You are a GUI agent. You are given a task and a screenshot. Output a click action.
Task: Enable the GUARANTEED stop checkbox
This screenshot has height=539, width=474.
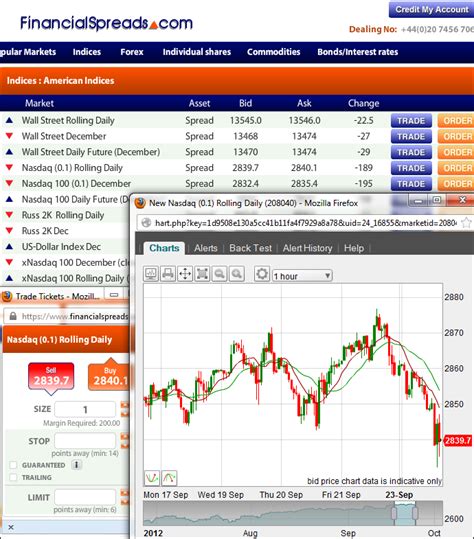point(13,465)
